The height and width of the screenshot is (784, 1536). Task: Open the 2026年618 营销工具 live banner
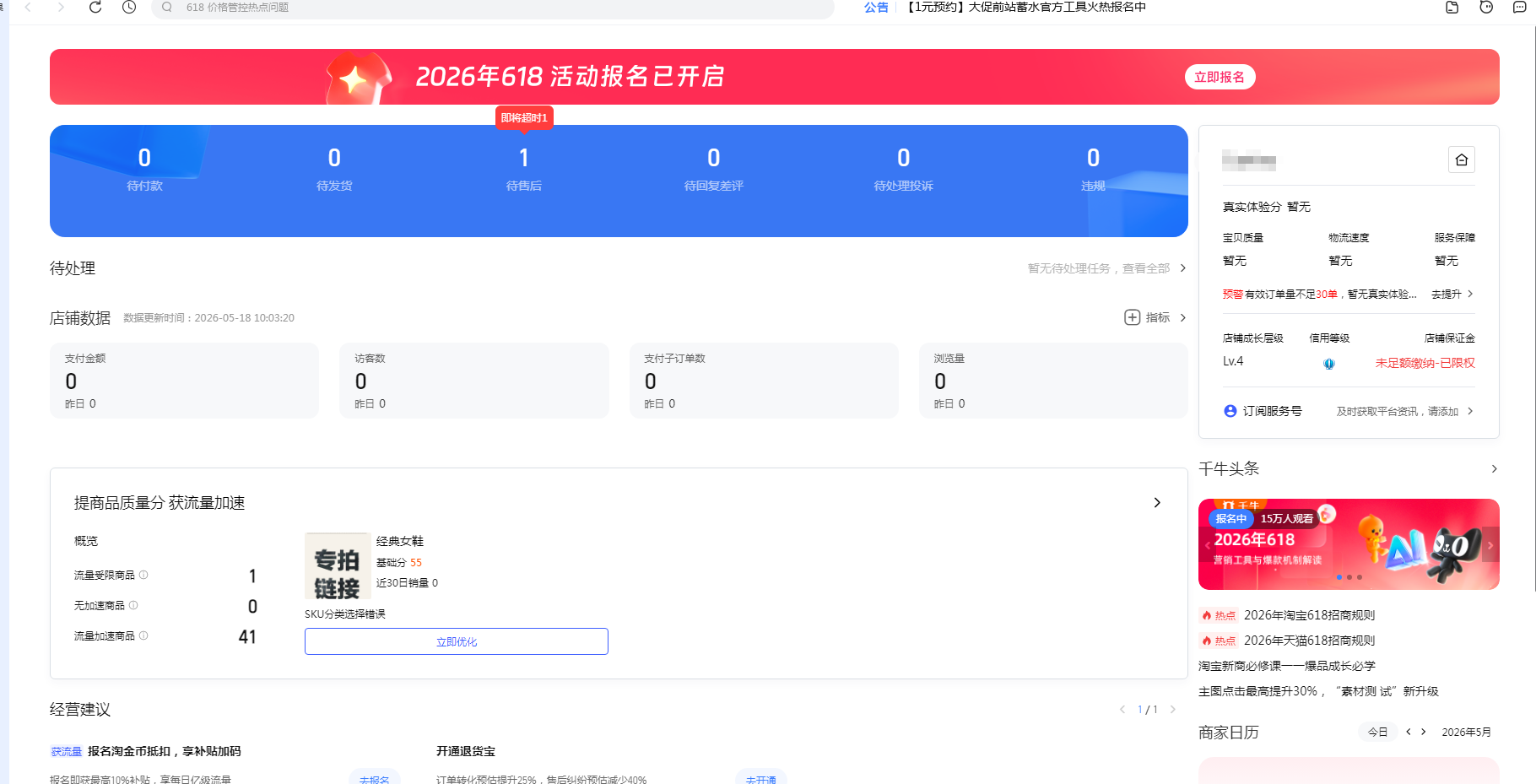(x=1349, y=544)
